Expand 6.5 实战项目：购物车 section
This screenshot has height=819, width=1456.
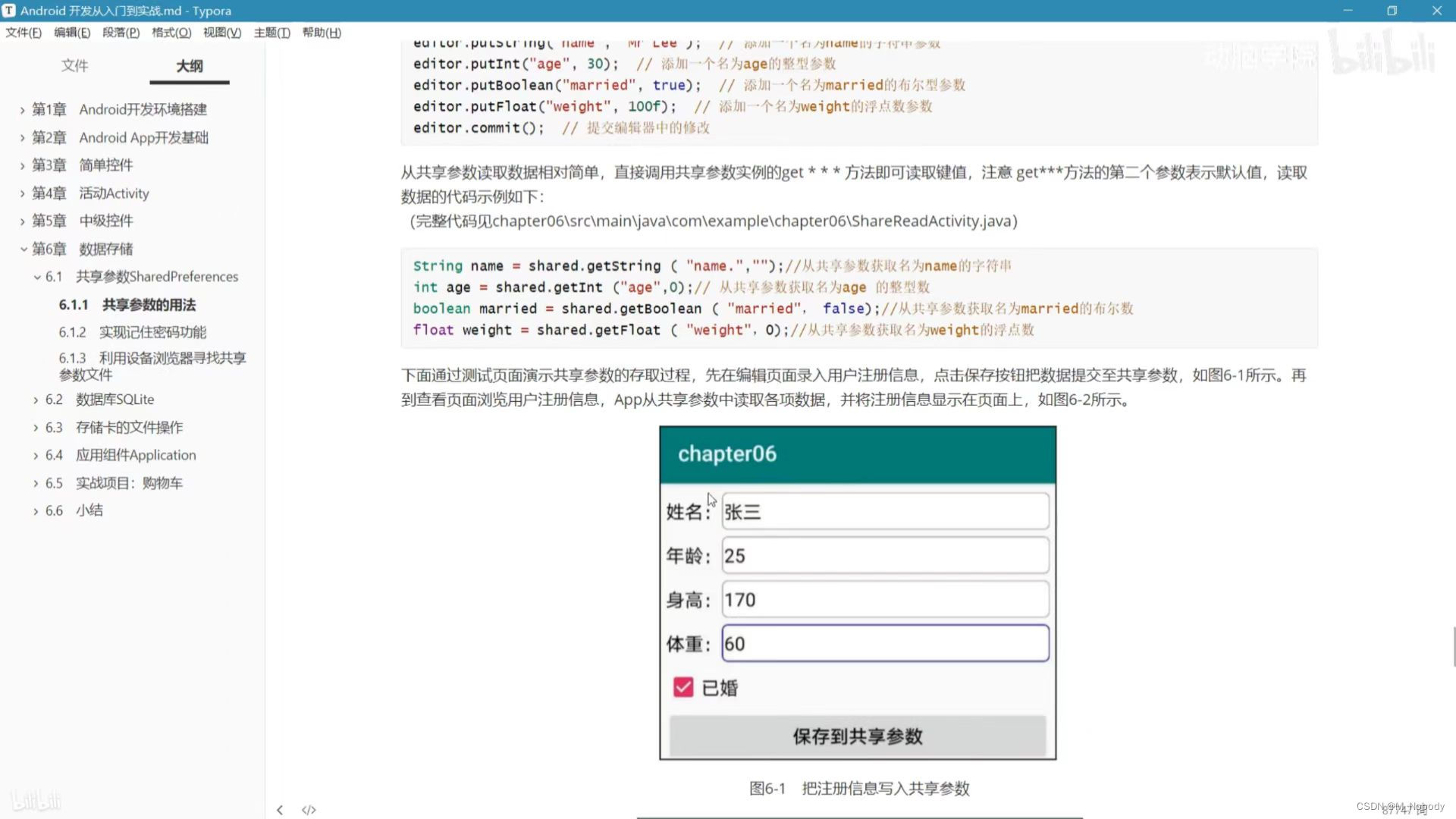[x=36, y=483]
